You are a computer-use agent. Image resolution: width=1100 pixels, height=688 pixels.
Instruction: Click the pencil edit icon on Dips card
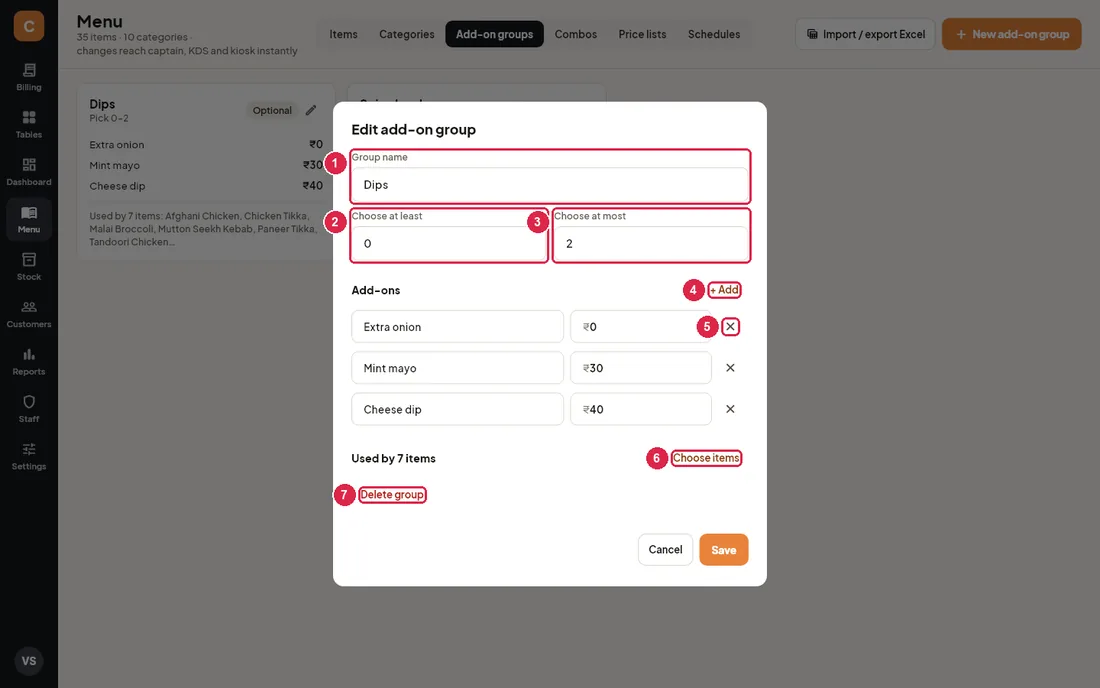point(311,110)
